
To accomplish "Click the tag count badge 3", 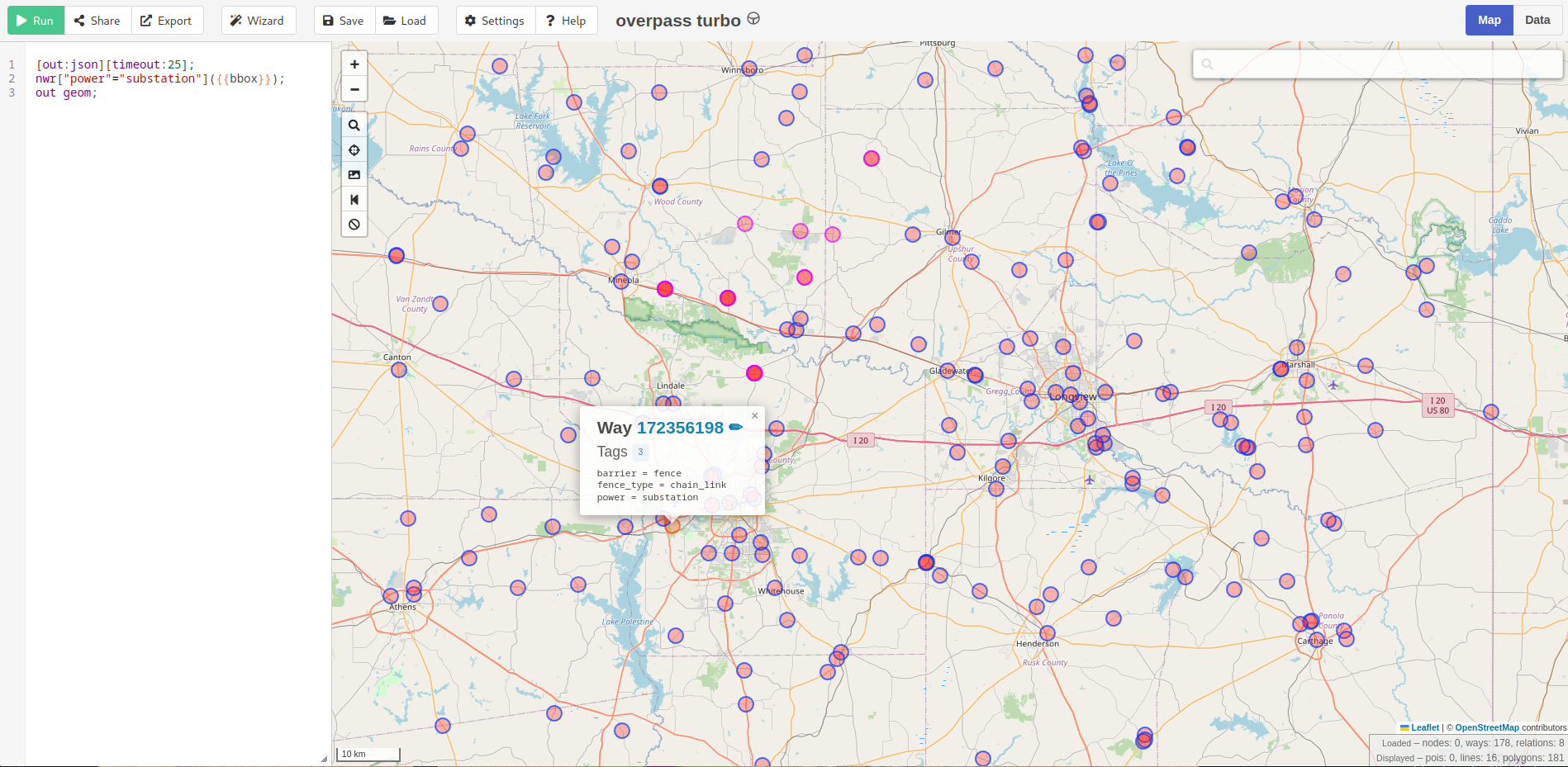I will 640,452.
